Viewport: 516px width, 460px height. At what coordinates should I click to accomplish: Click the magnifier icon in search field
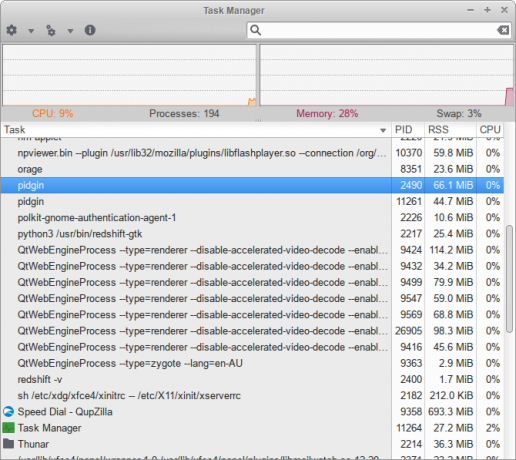click(256, 30)
